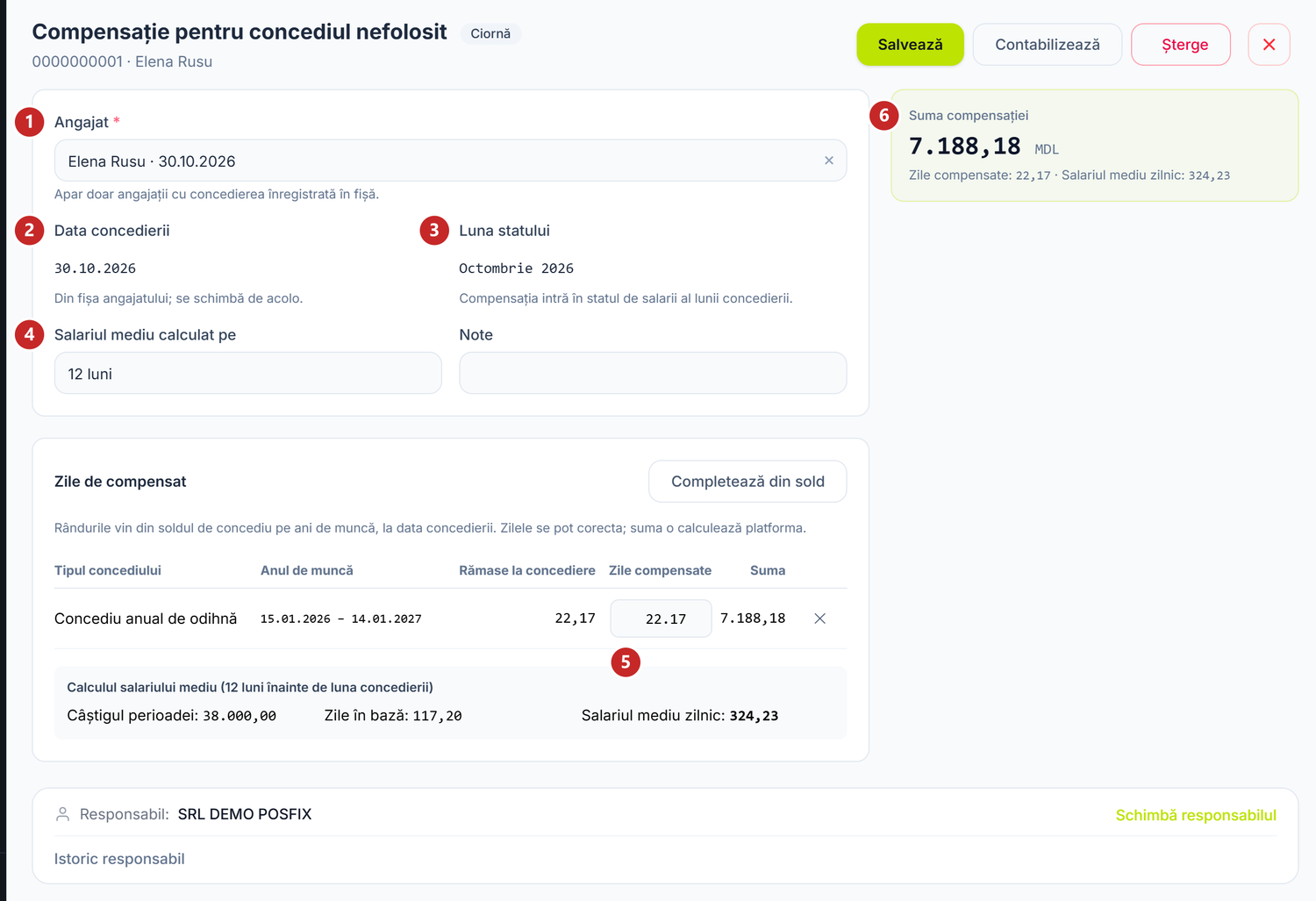
Task: Expand Istoric responsabil section
Action: point(119,859)
